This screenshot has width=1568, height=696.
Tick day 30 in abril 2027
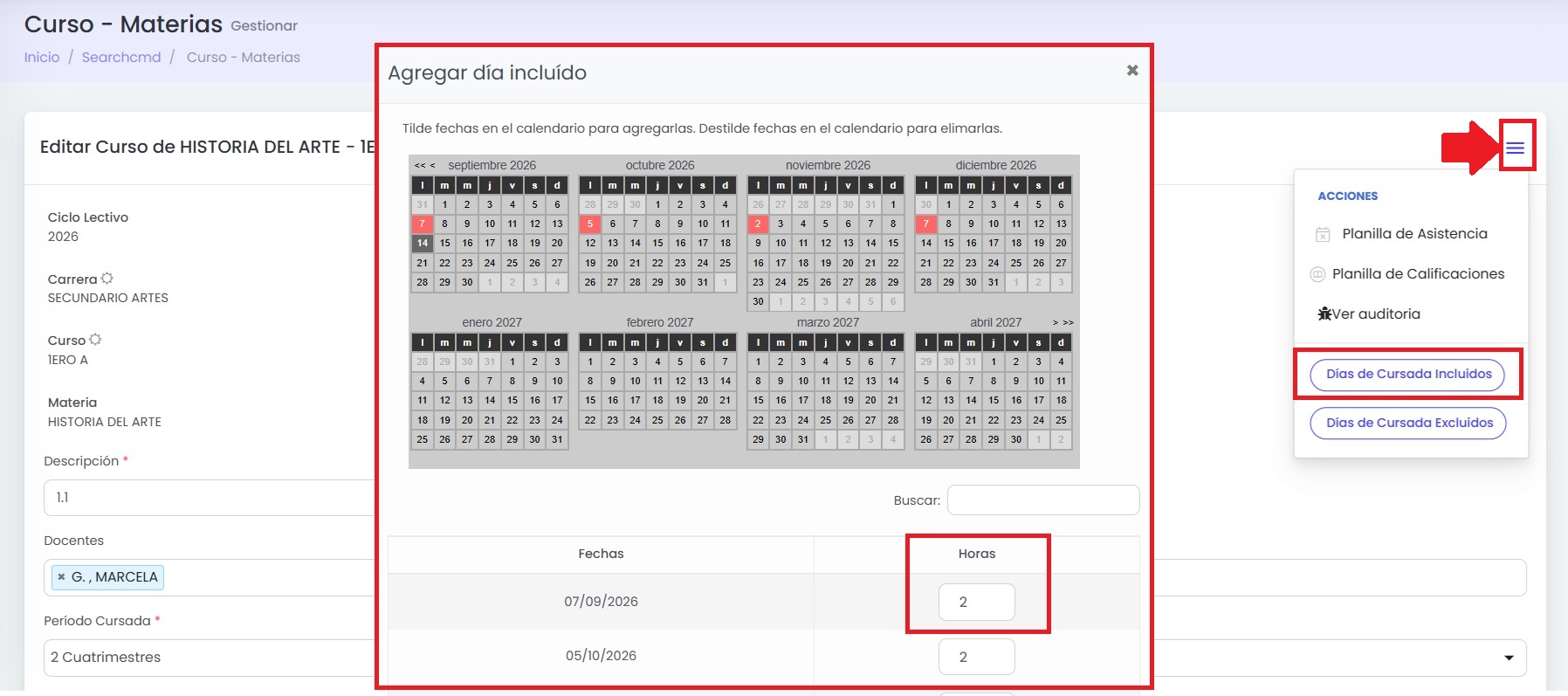[1016, 439]
